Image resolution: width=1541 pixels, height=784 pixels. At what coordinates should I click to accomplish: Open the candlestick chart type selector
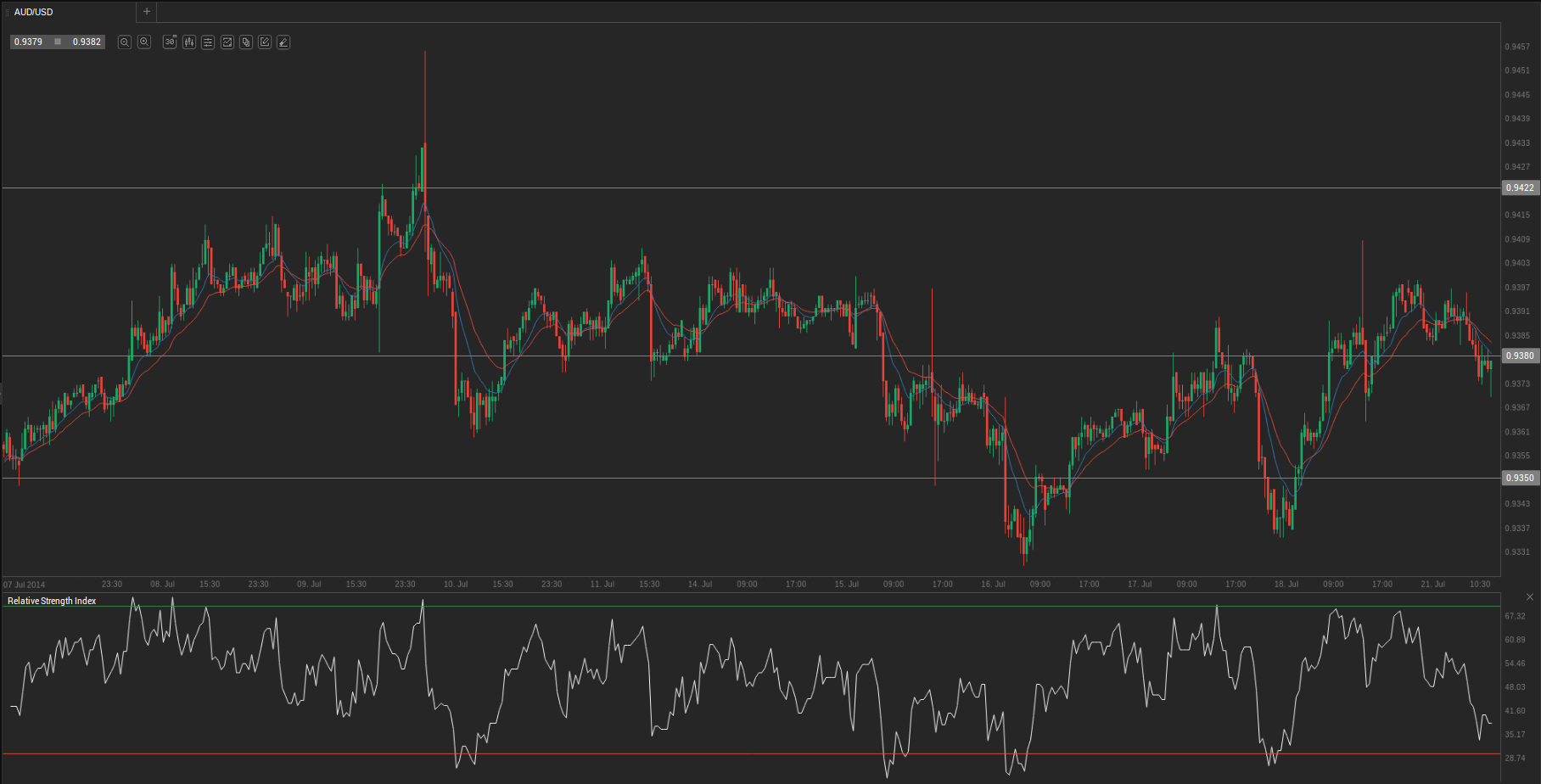188,42
